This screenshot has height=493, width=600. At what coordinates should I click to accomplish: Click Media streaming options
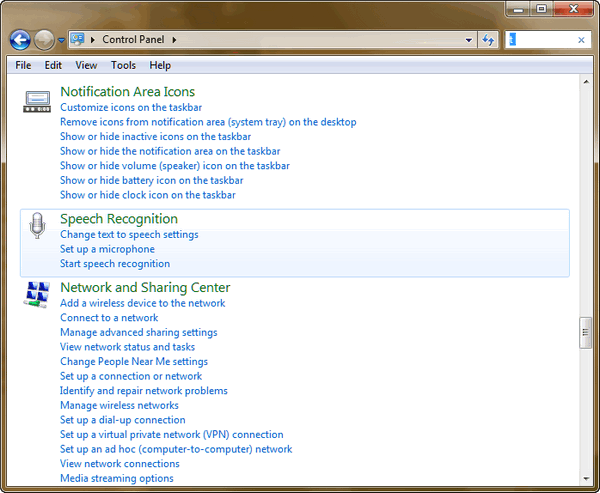(x=116, y=478)
